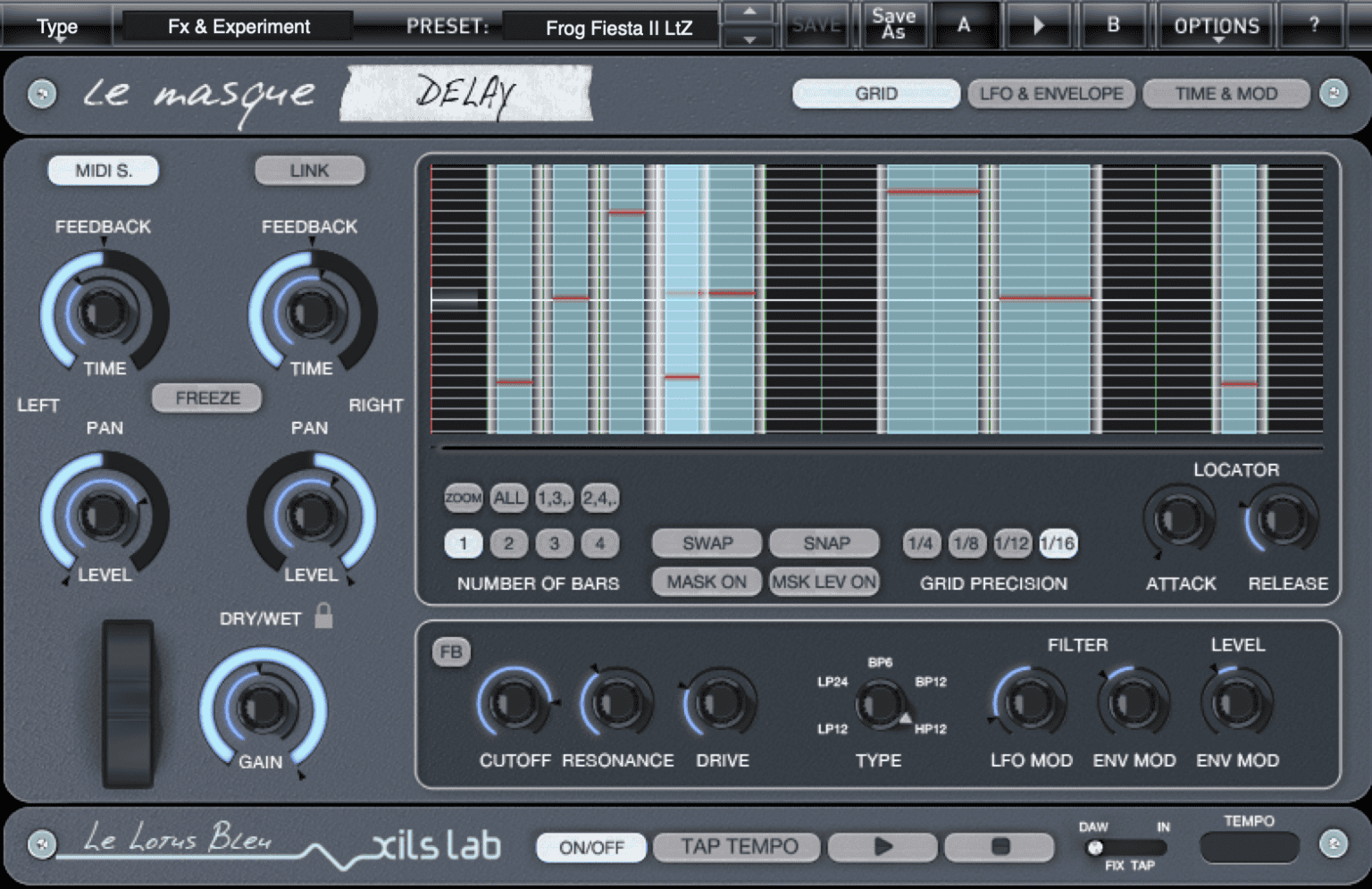Image resolution: width=1372 pixels, height=889 pixels.
Task: Open the Type menu
Action: 55,25
